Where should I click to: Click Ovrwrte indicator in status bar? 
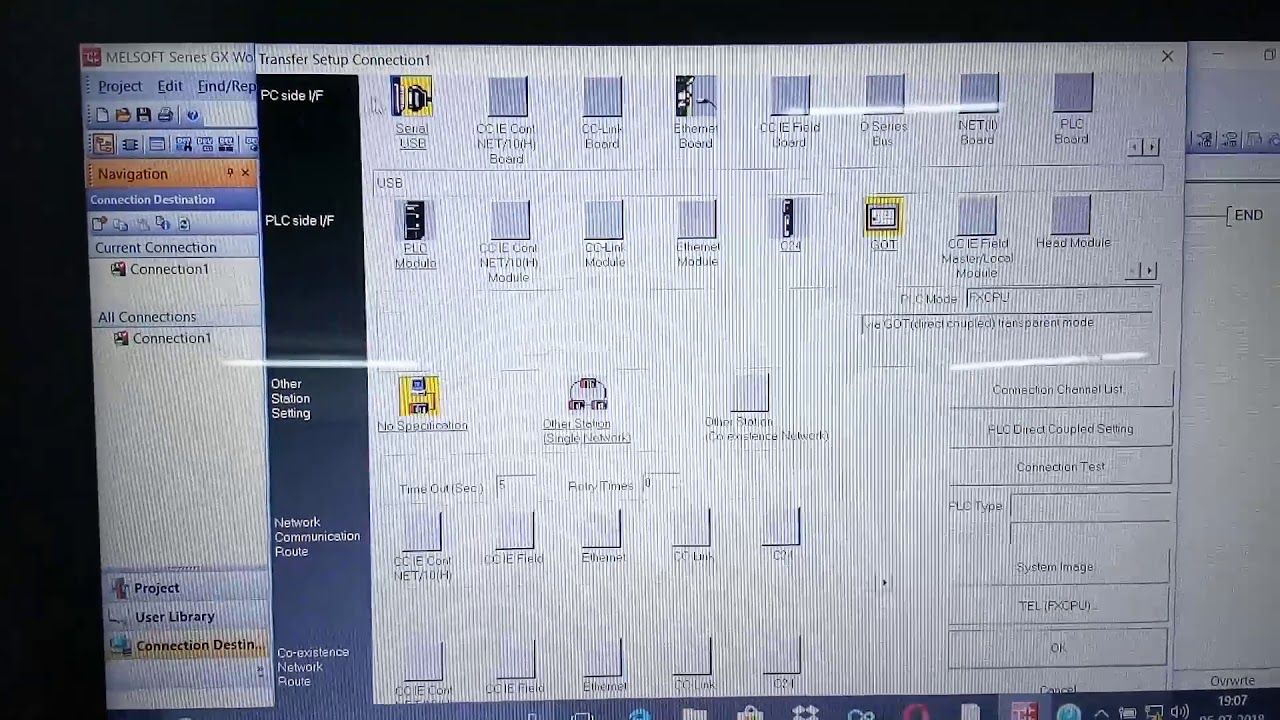1232,681
